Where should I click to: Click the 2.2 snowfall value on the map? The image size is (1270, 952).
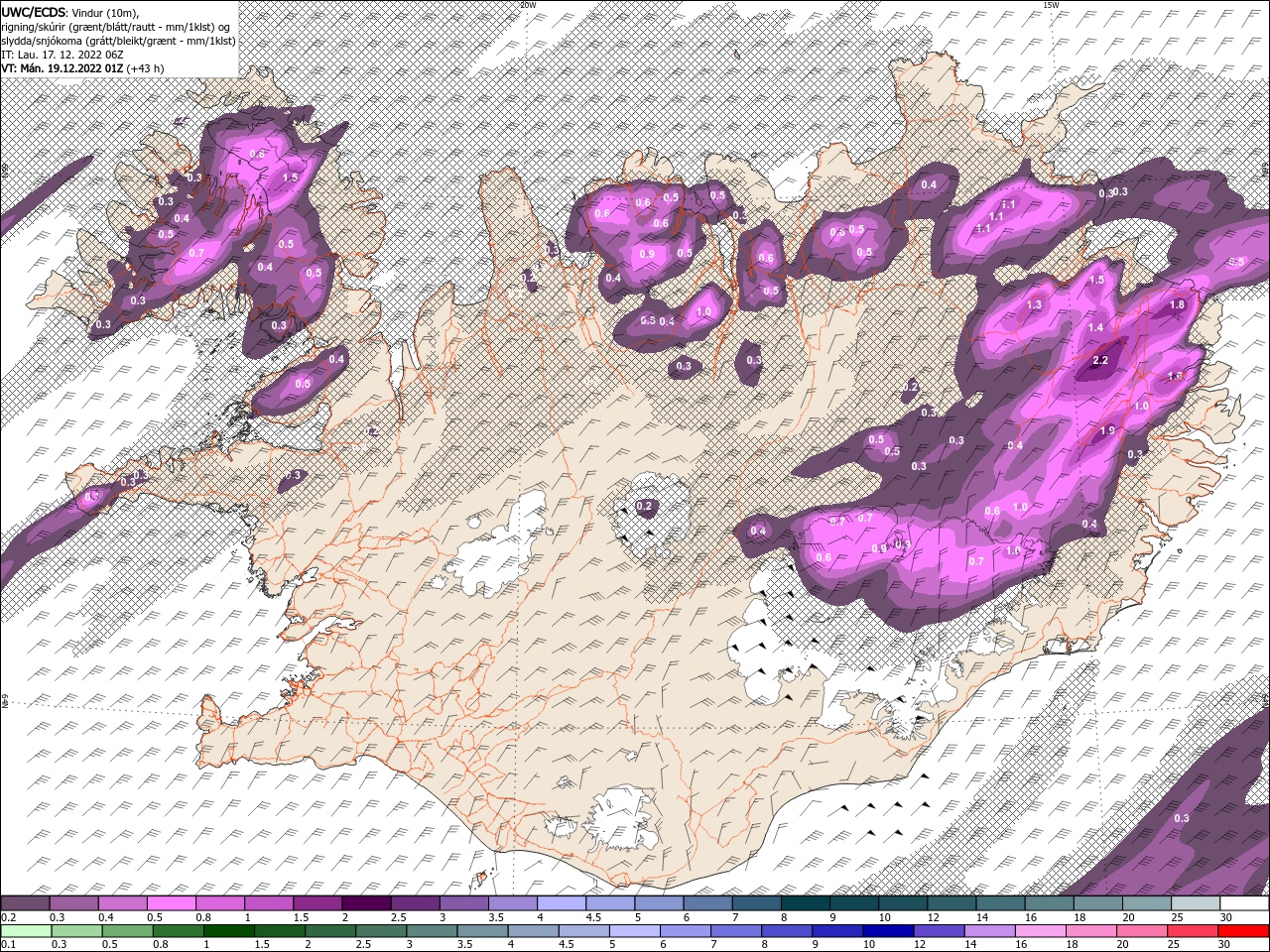click(1099, 360)
